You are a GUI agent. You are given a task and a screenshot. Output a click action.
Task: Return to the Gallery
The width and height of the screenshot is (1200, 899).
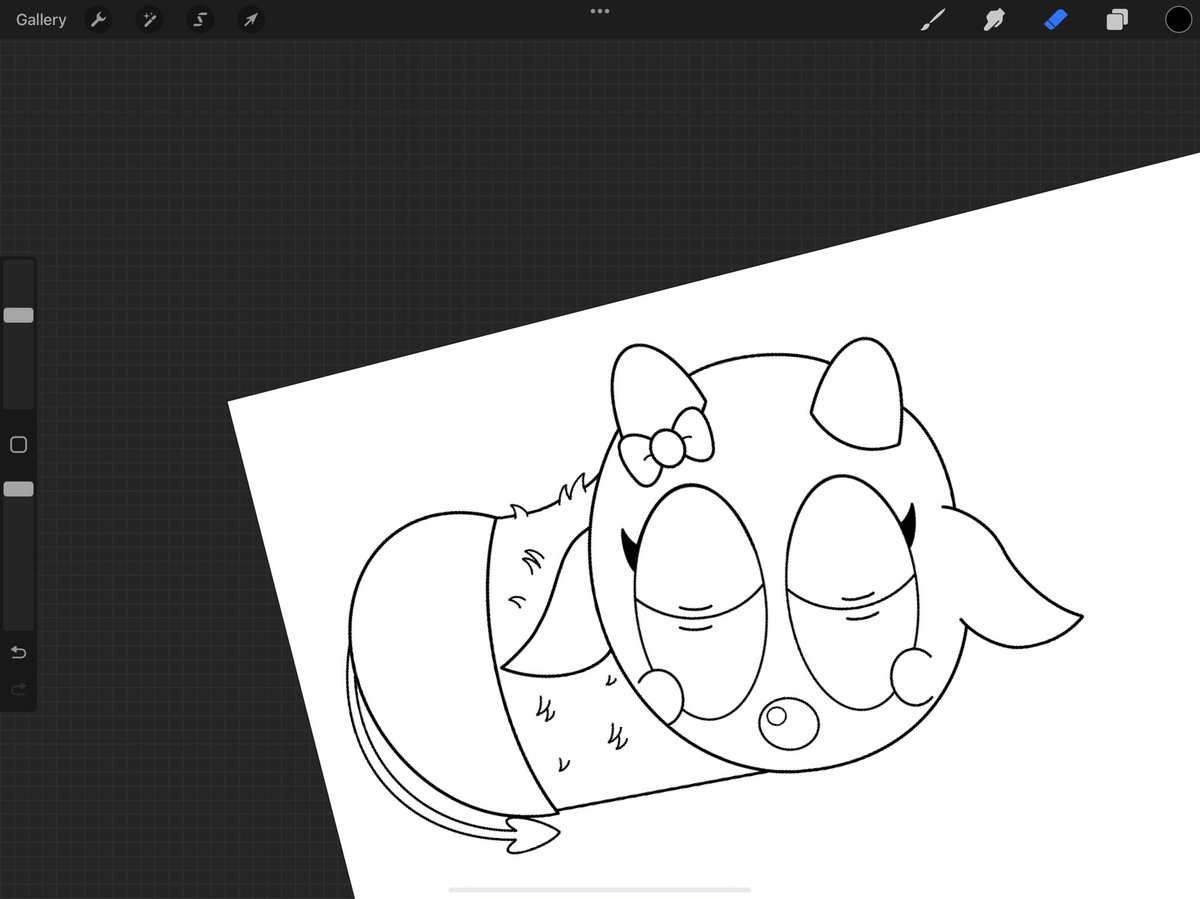tap(41, 20)
